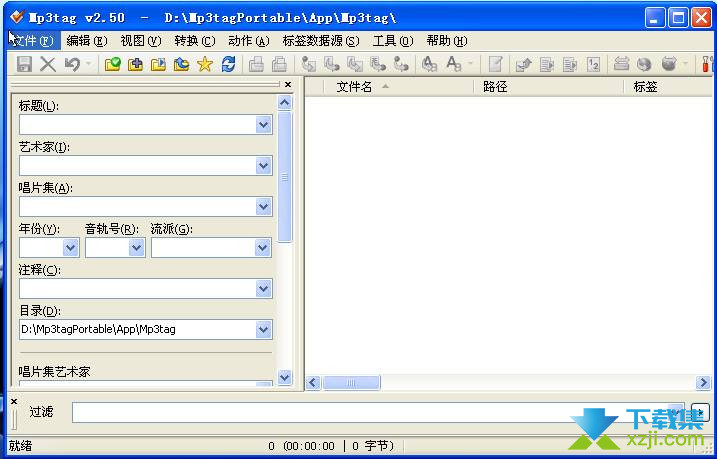This screenshot has height=459, width=717.
Task: Open the 工具(O) menu
Action: point(393,41)
